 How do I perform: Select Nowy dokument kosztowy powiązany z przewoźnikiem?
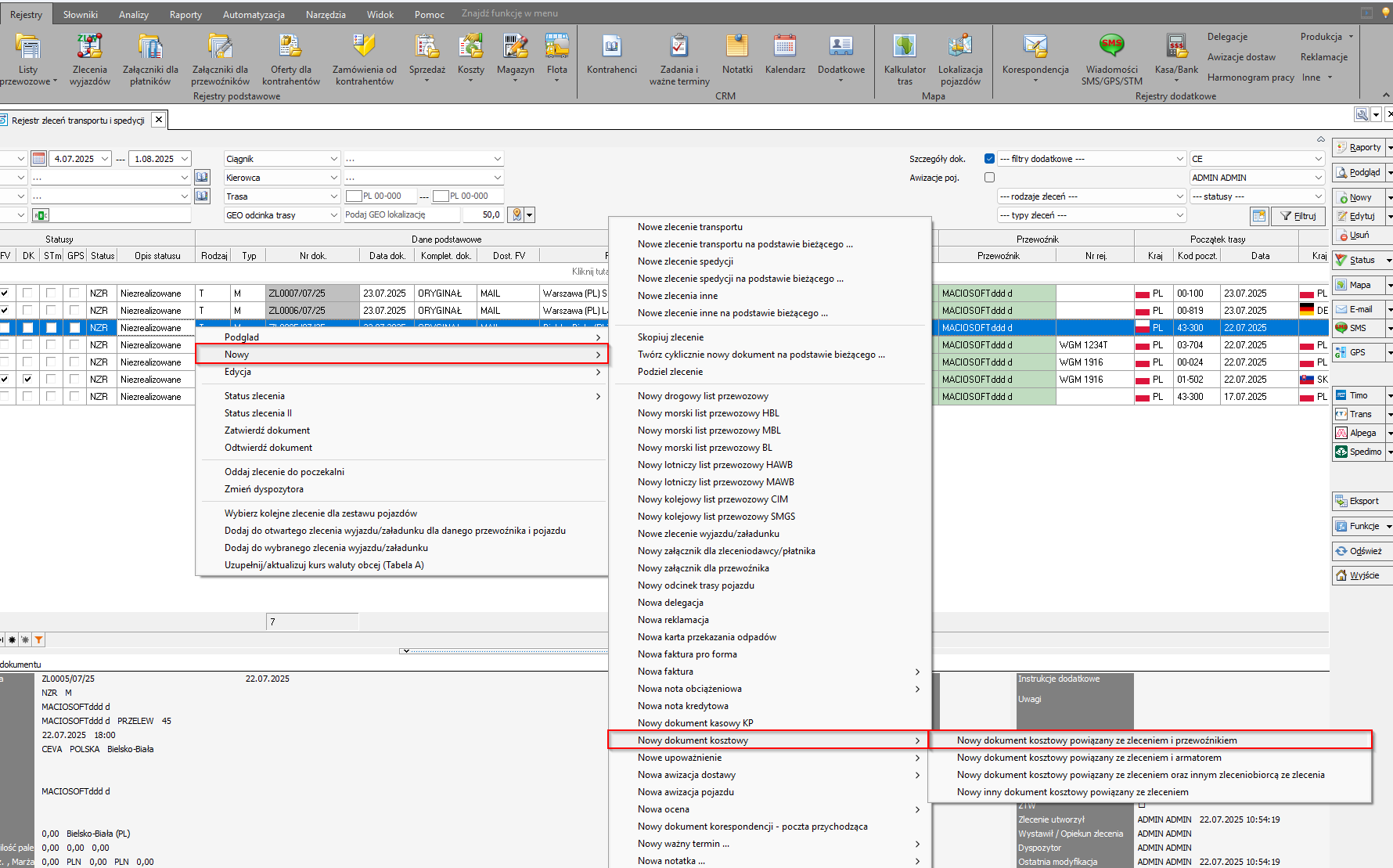[x=1096, y=740]
